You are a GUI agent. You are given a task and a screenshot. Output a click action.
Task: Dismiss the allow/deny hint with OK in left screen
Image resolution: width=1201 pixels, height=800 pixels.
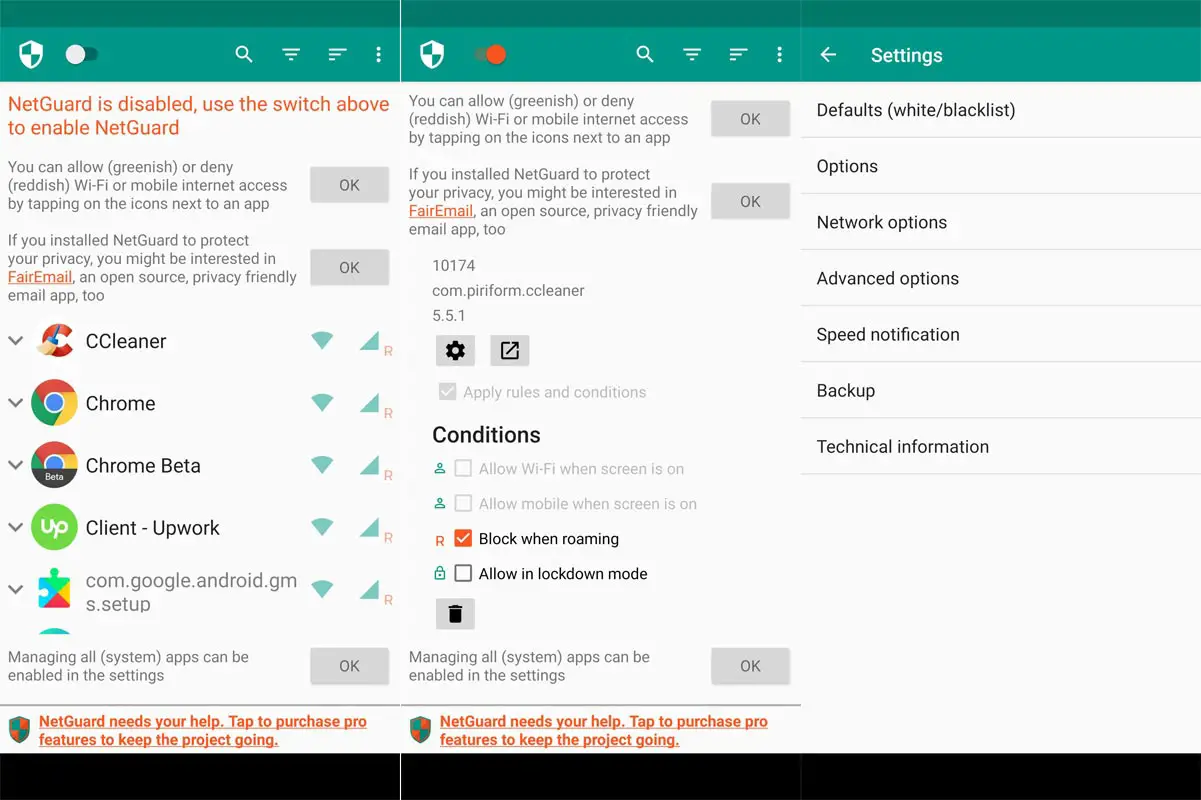pyautogui.click(x=349, y=185)
